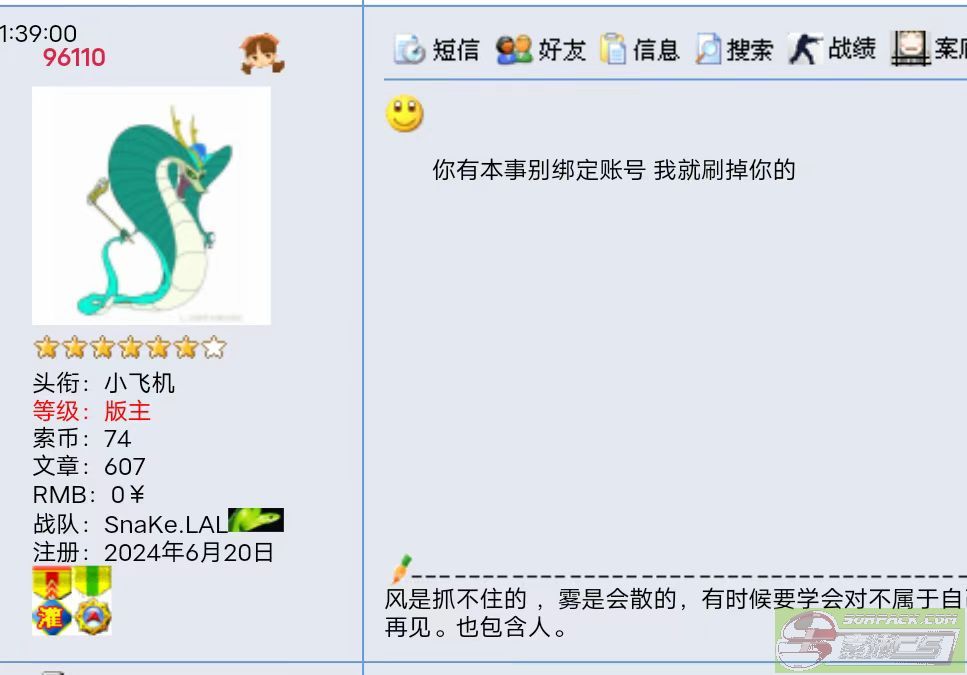Click the green snake team logo
This screenshot has height=675, width=967.
point(256,520)
